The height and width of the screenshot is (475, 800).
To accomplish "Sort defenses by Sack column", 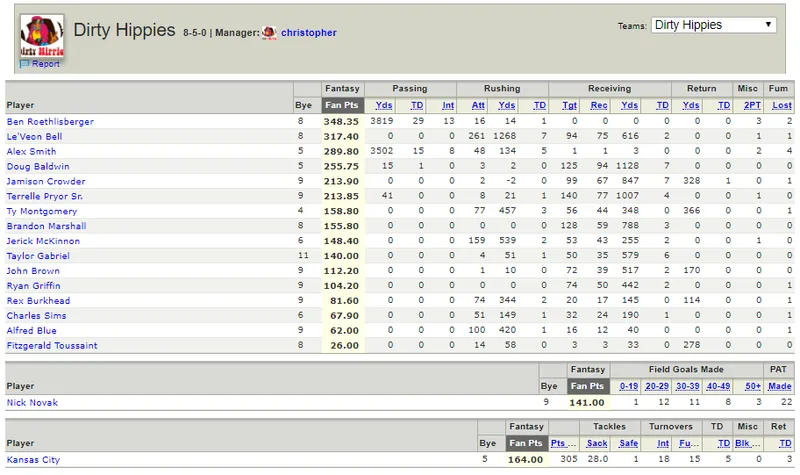I will pyautogui.click(x=597, y=443).
